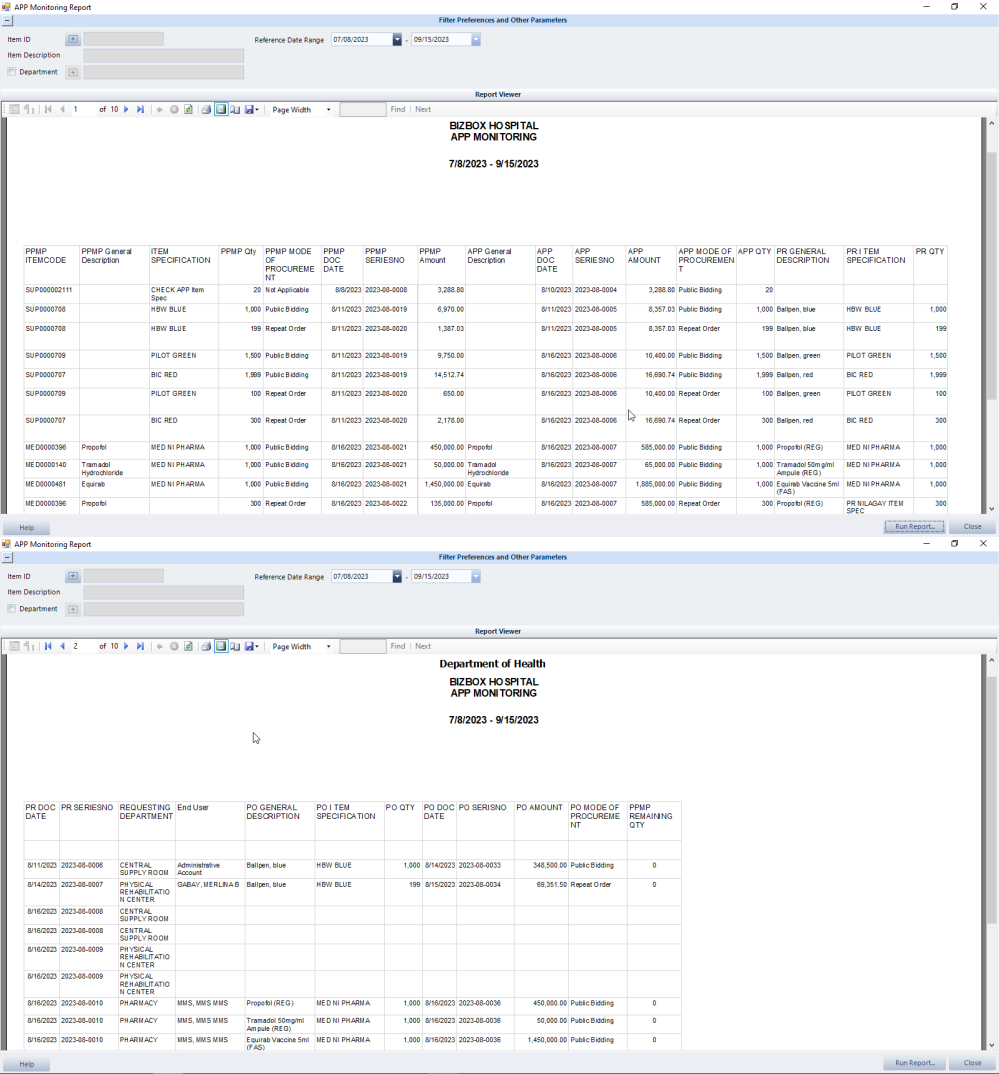Refresh the report in page 2 viewer
999x1074 pixels.
188,647
